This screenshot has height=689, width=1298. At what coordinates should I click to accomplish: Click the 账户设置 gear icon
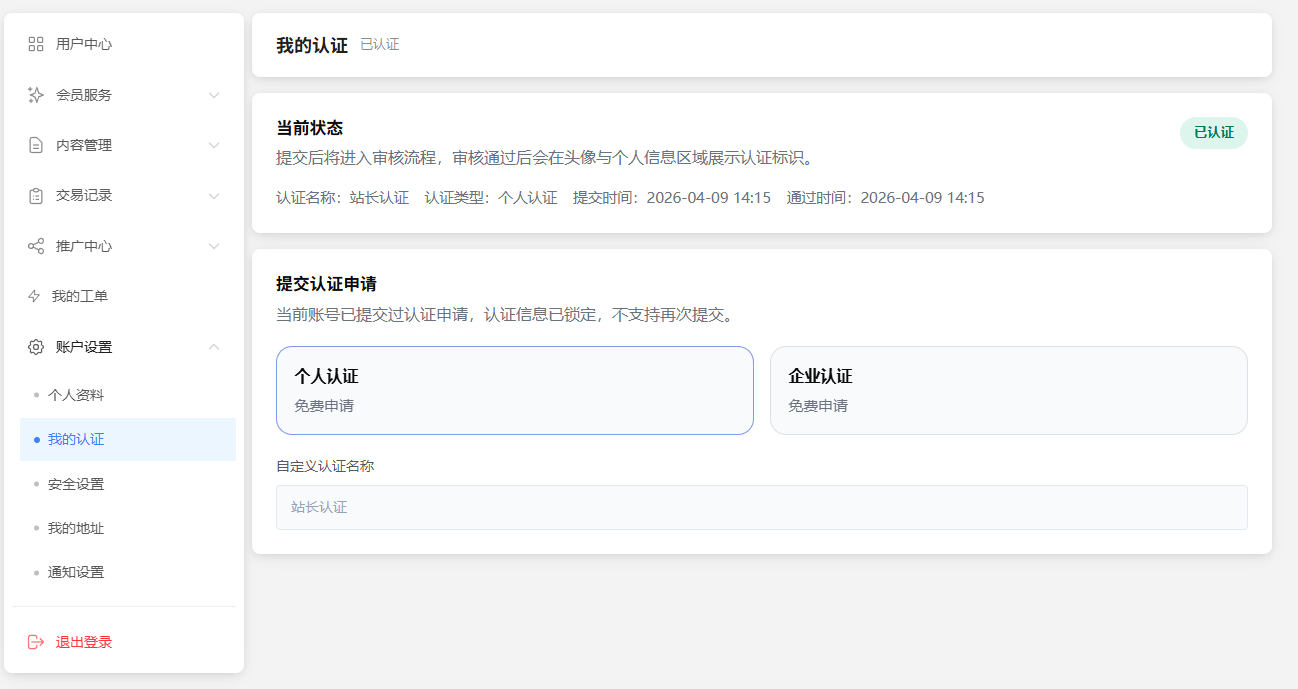click(x=36, y=347)
